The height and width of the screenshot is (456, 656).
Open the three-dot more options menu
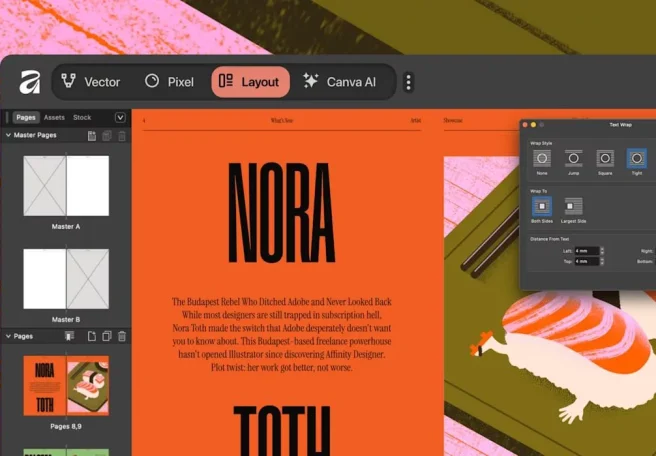pyautogui.click(x=408, y=82)
